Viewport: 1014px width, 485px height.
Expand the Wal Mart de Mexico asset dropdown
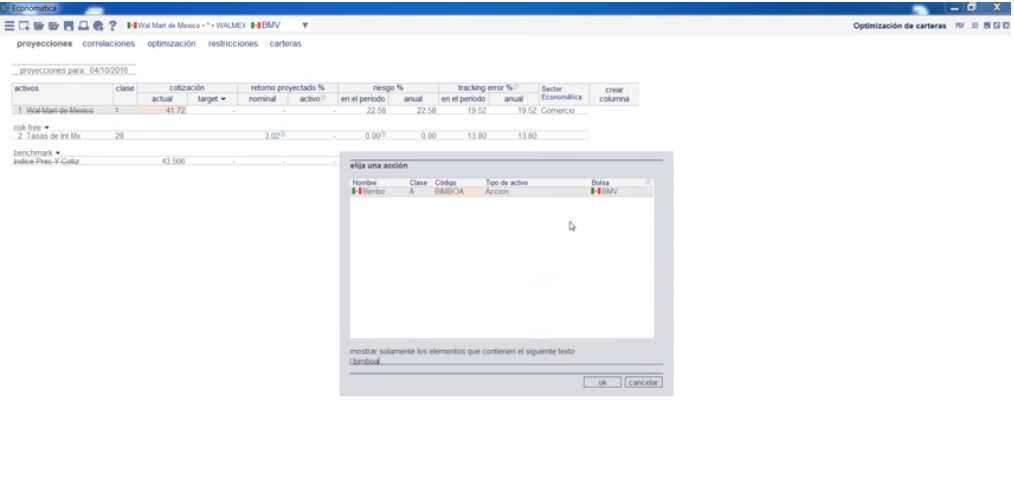[x=305, y=25]
